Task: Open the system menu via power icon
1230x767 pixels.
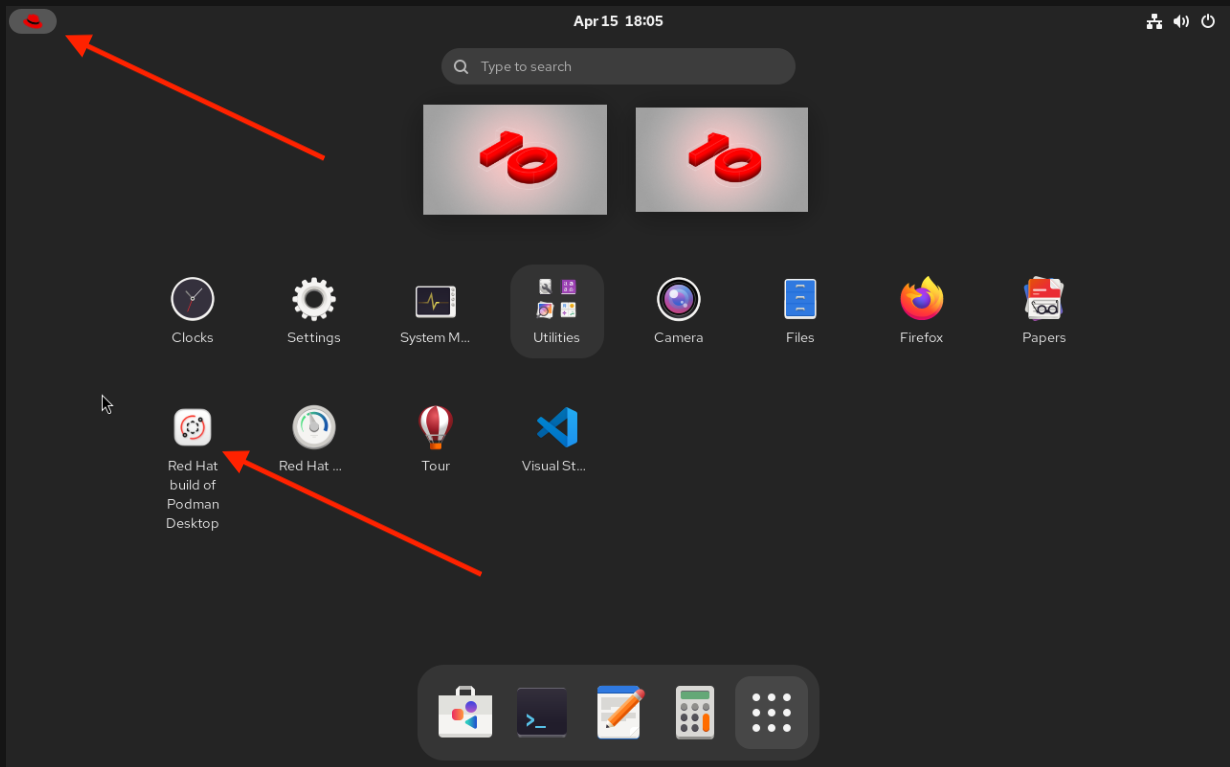Action: tap(1207, 21)
